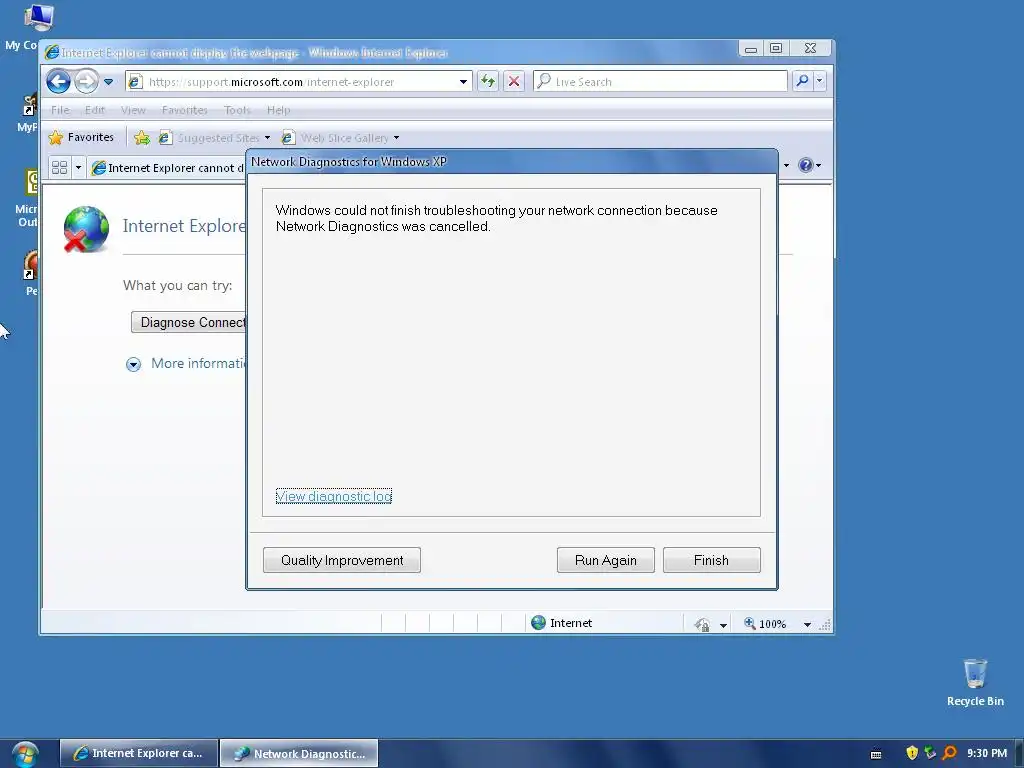Click the magnifier Search button
The width and height of the screenshot is (1024, 768).
click(802, 81)
